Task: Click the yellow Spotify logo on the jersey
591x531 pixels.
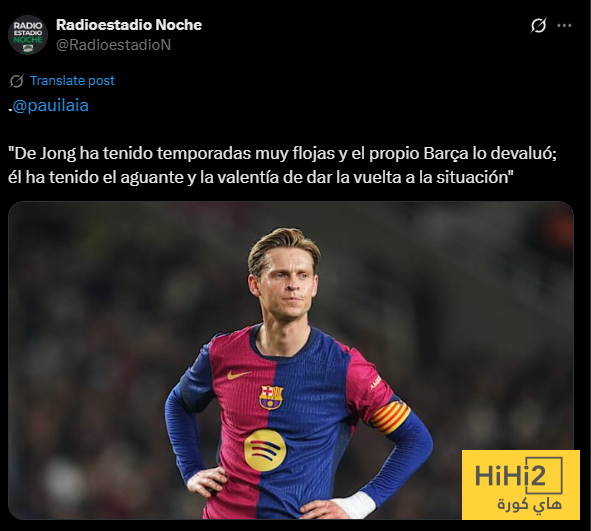Action: (x=265, y=450)
